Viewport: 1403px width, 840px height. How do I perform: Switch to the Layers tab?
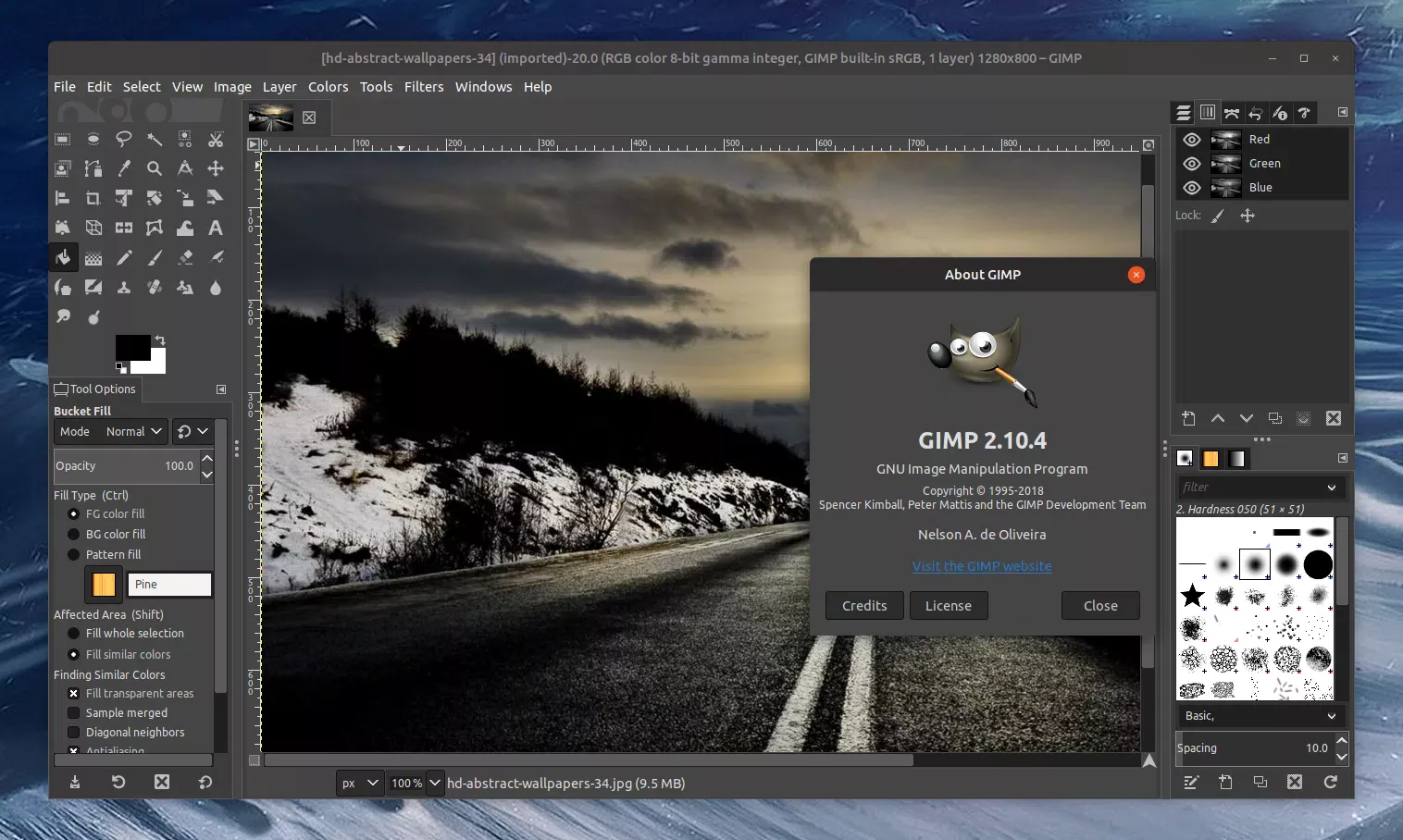(1186, 113)
